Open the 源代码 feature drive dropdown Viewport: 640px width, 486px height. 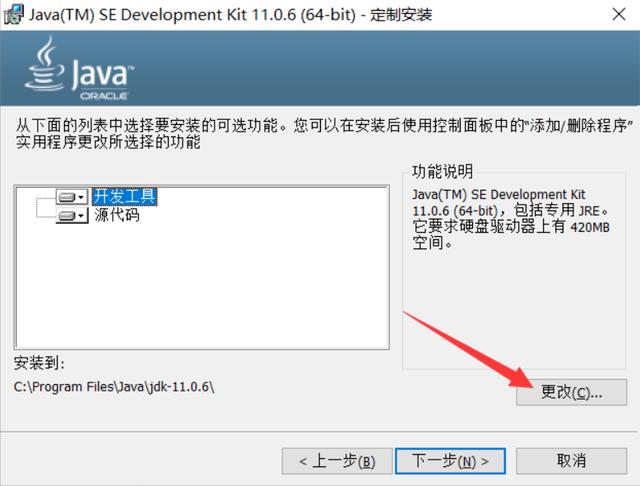point(72,215)
